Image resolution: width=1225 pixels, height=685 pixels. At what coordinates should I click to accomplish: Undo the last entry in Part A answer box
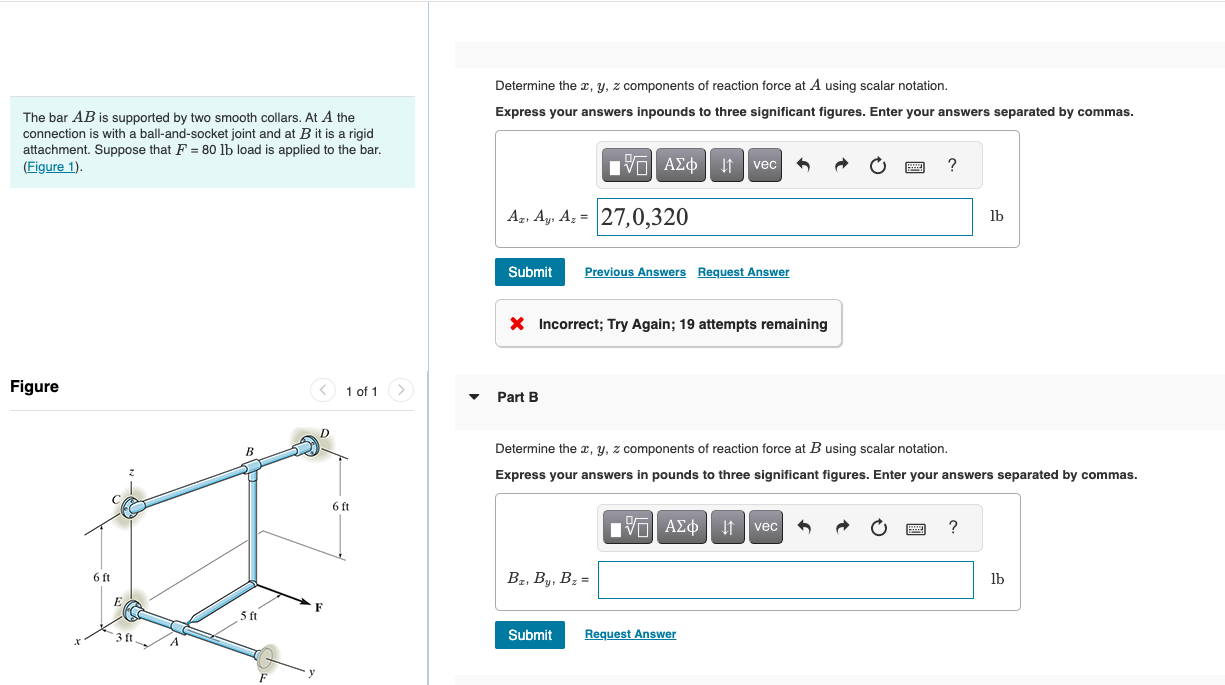[806, 164]
